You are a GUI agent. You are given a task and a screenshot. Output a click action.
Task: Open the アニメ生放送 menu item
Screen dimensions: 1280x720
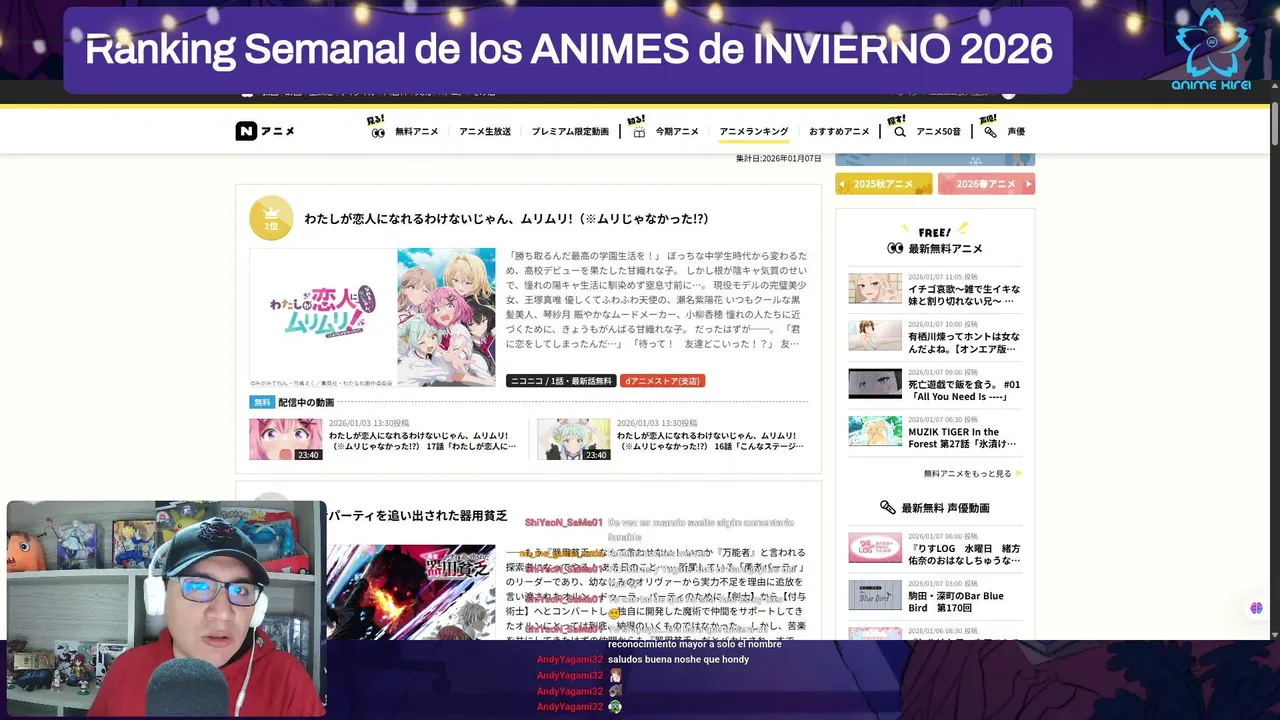[485, 132]
